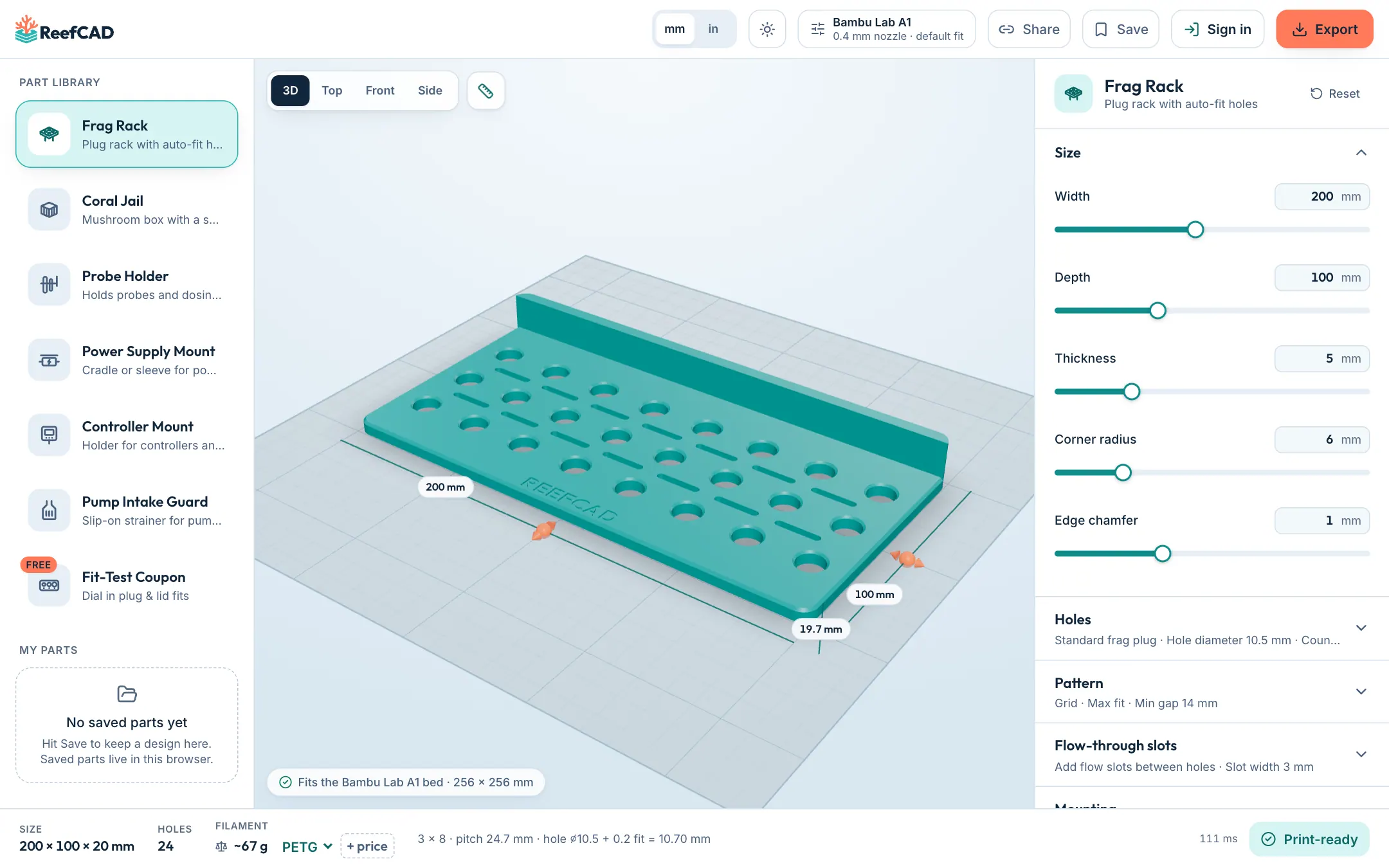Click the ReefCAD coral logo
The image size is (1389, 868).
pos(26,29)
